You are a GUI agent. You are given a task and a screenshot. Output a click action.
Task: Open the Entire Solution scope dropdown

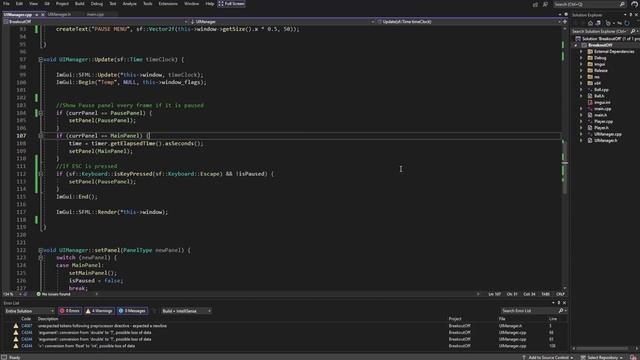(29, 311)
